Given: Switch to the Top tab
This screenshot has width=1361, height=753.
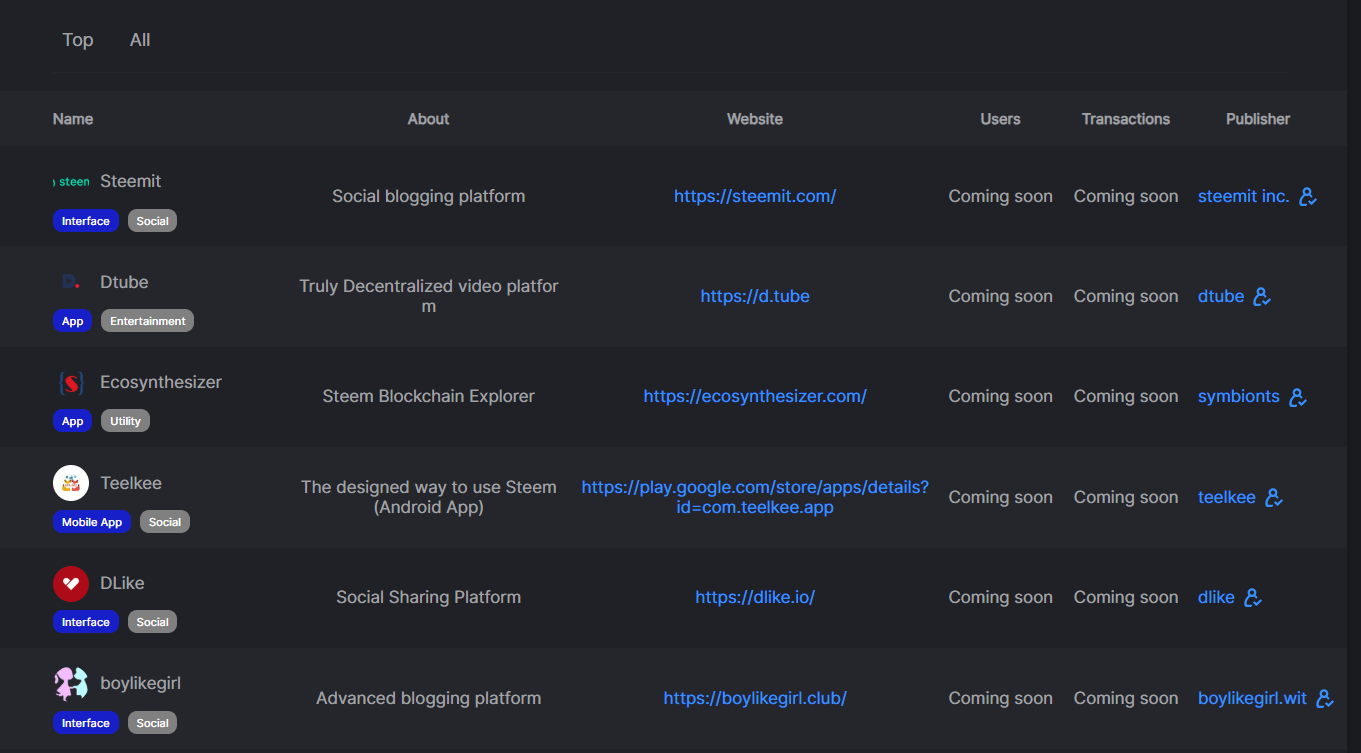Looking at the screenshot, I should click(78, 40).
